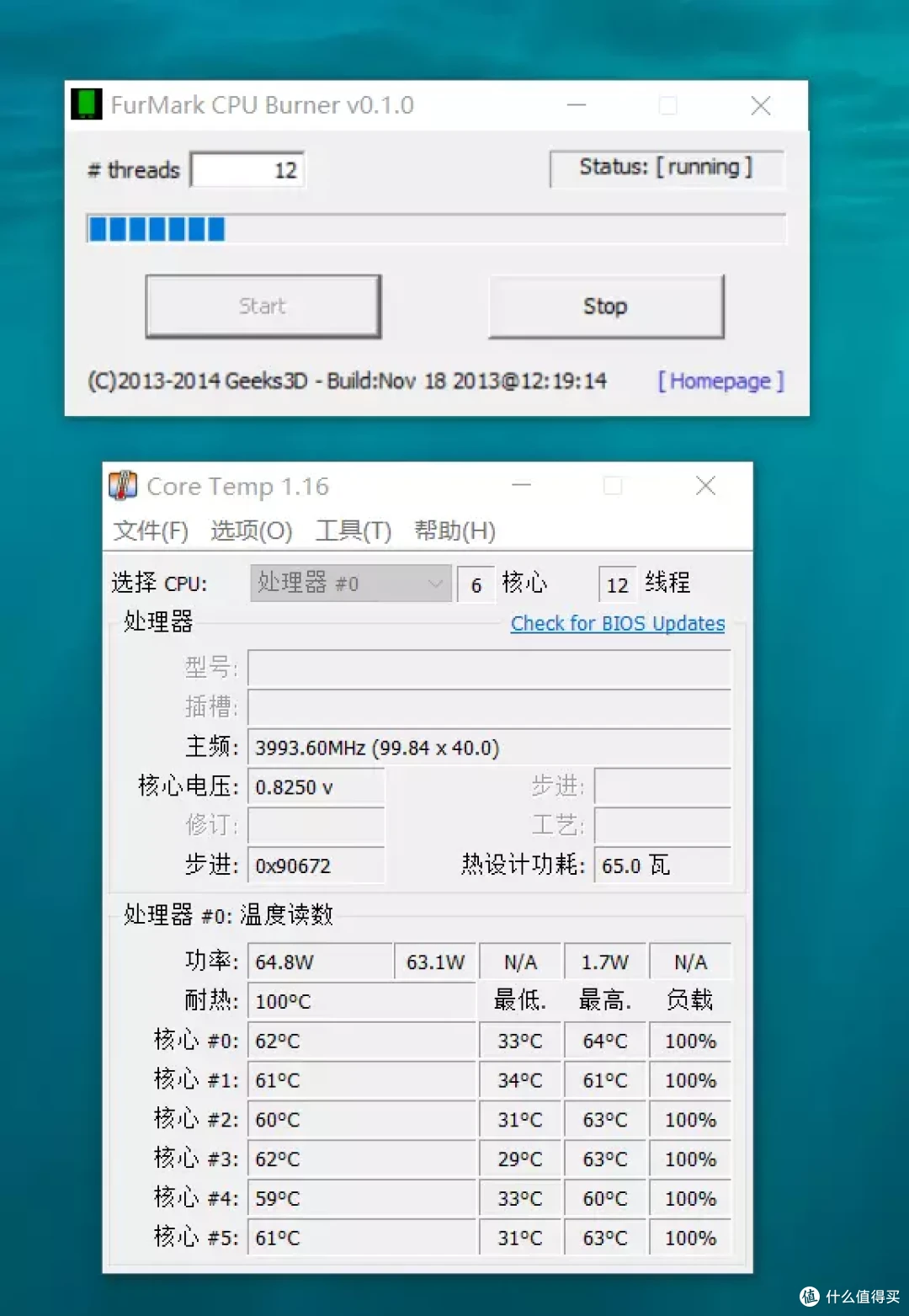Click the power reading 64.8W
Viewport: 909px width, 1316px height.
tap(320, 962)
